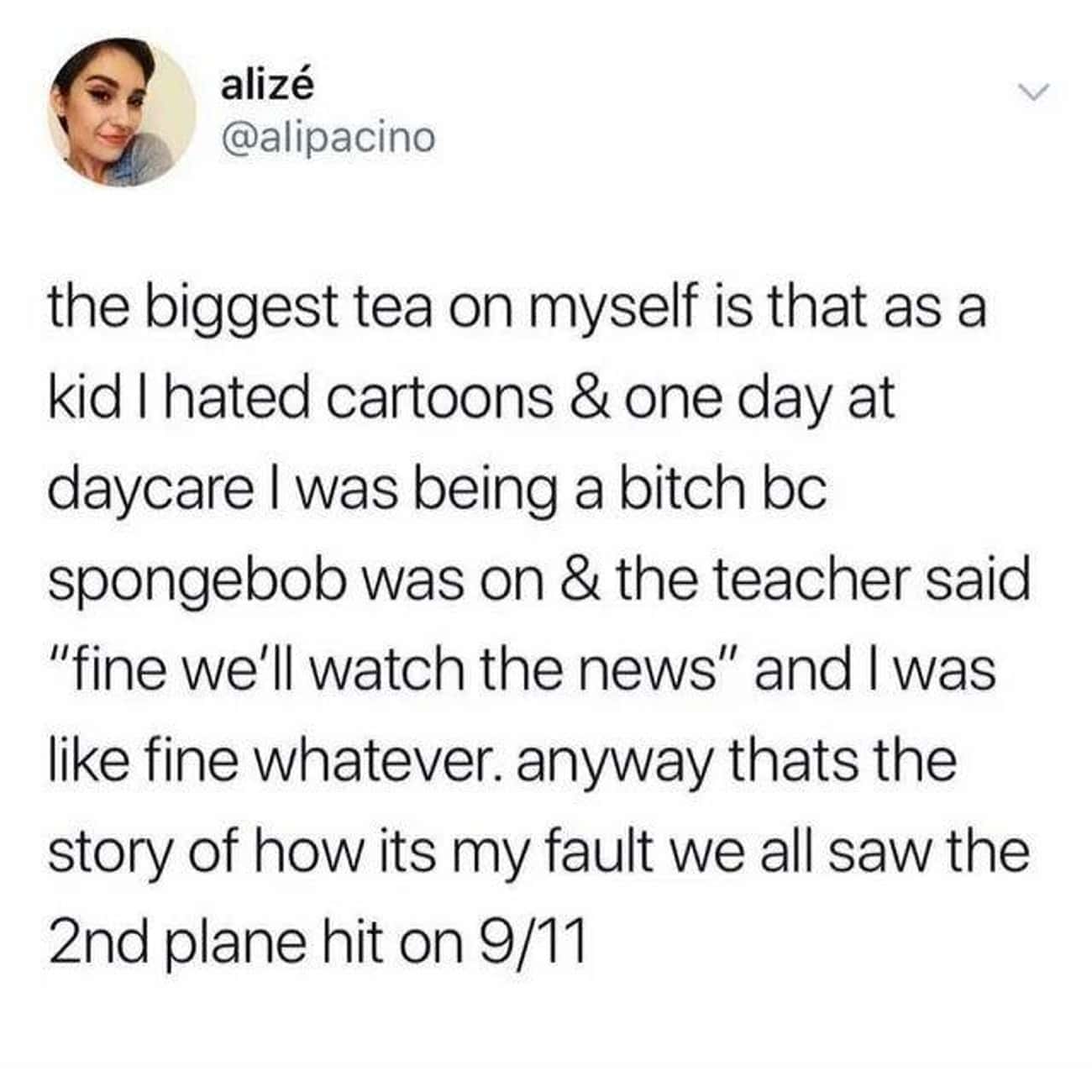This screenshot has width=1092, height=1092.
Task: Visit the @alipacino handle link
Action: click(328, 136)
